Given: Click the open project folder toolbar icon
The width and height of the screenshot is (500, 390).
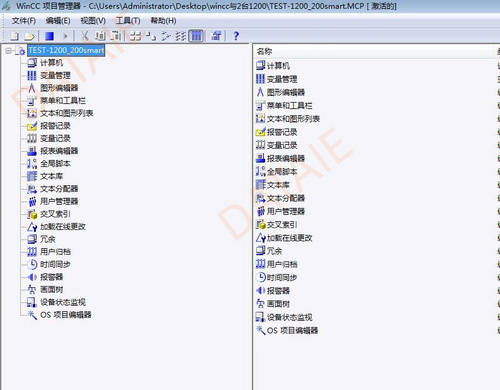Looking at the screenshot, I should 29,36.
